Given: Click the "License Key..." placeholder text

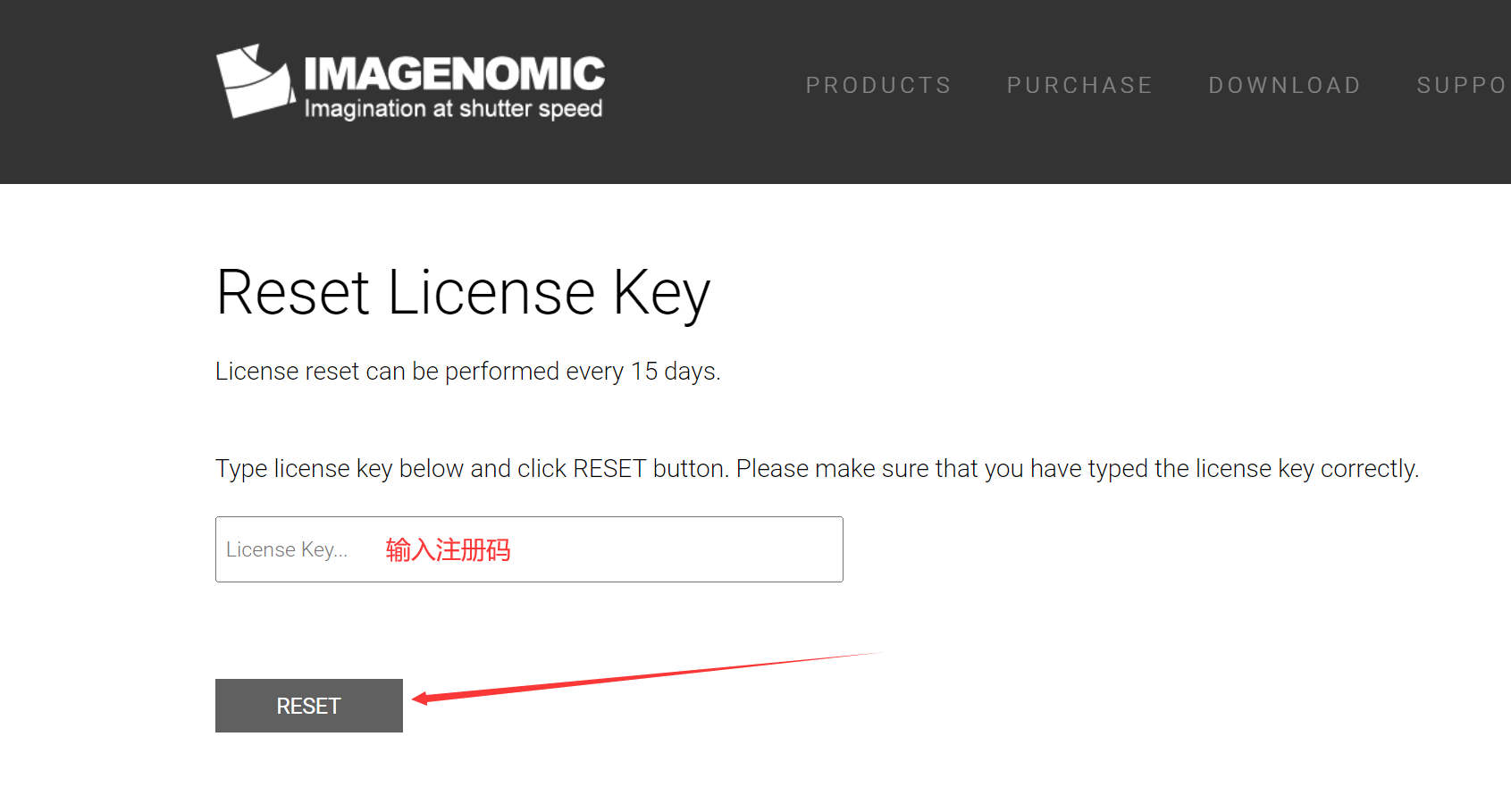Looking at the screenshot, I should coord(287,550).
